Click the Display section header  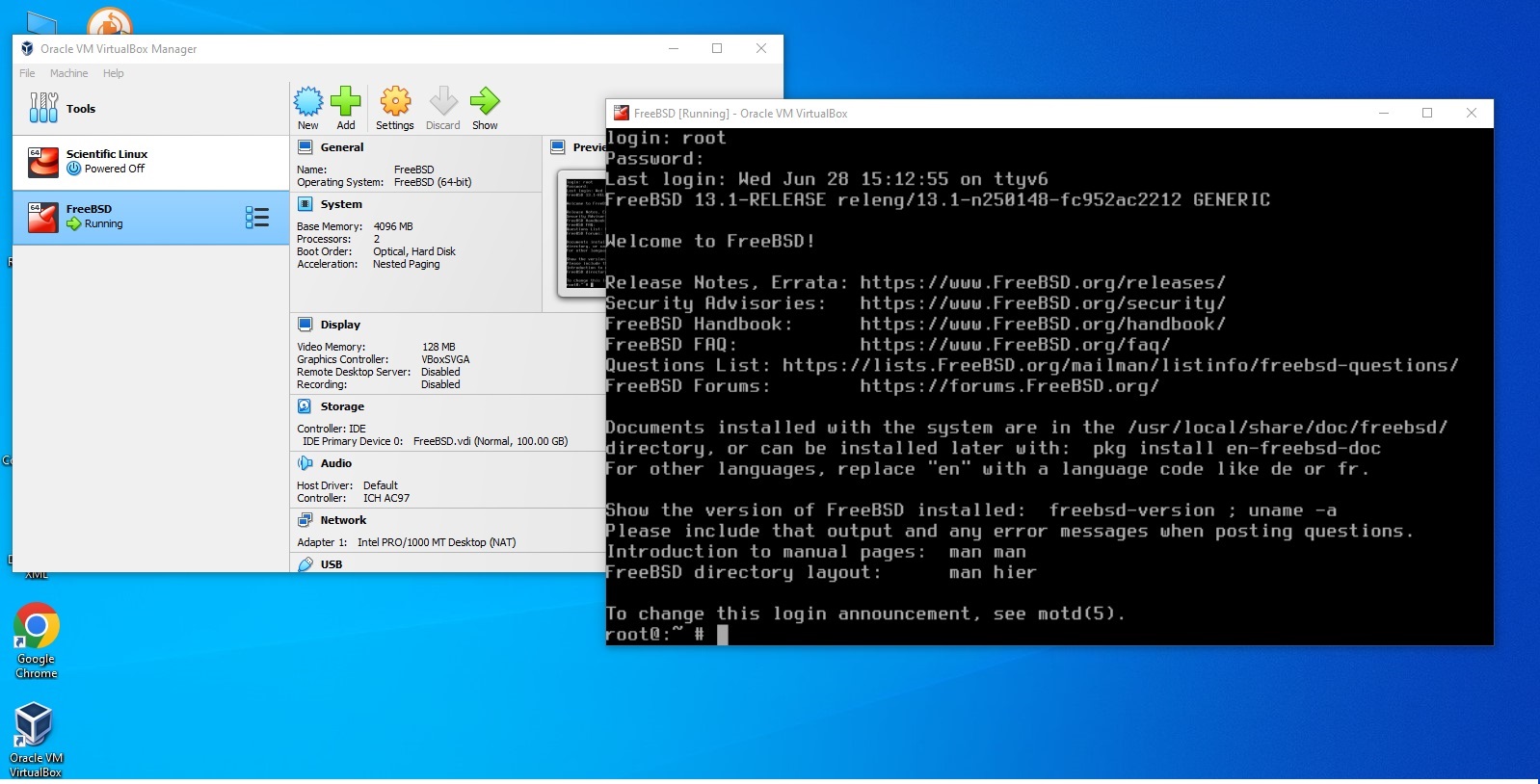coord(340,325)
